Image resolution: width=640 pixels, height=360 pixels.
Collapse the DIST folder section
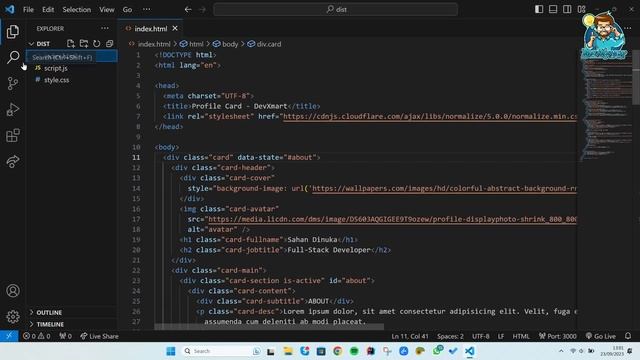31,44
